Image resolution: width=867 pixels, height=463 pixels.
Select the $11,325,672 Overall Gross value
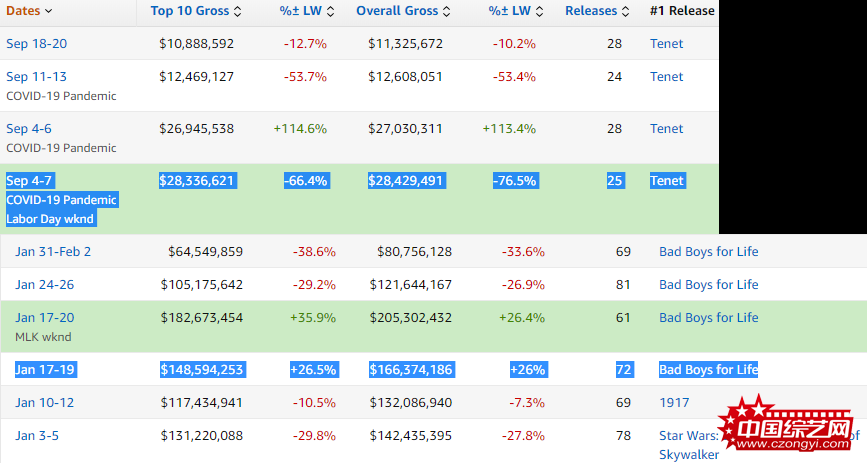click(405, 44)
